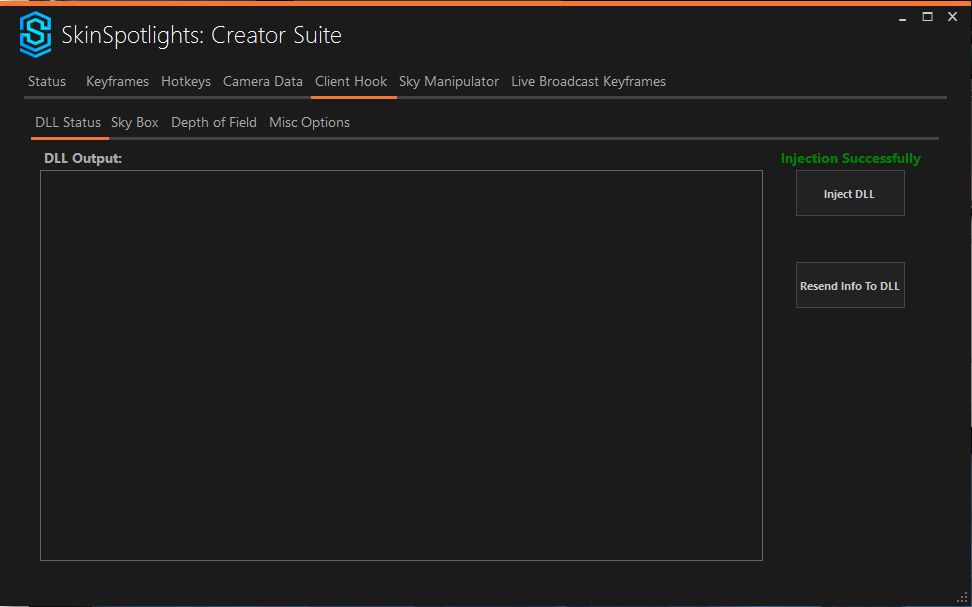Open the Sky Box sub-tab

point(135,122)
